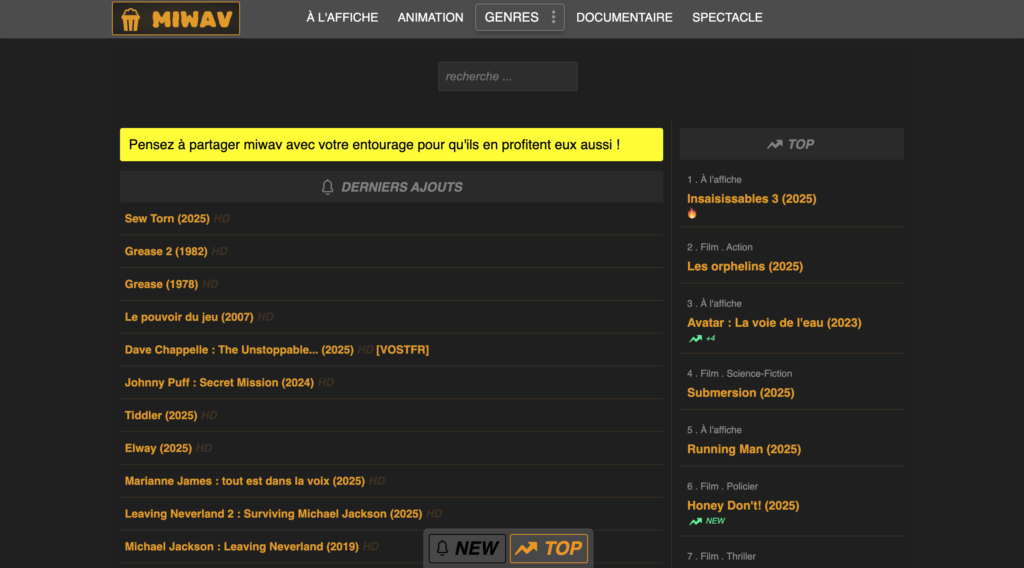This screenshot has height=568, width=1024.
Task: Open the Spectacle category
Action: [x=727, y=17]
